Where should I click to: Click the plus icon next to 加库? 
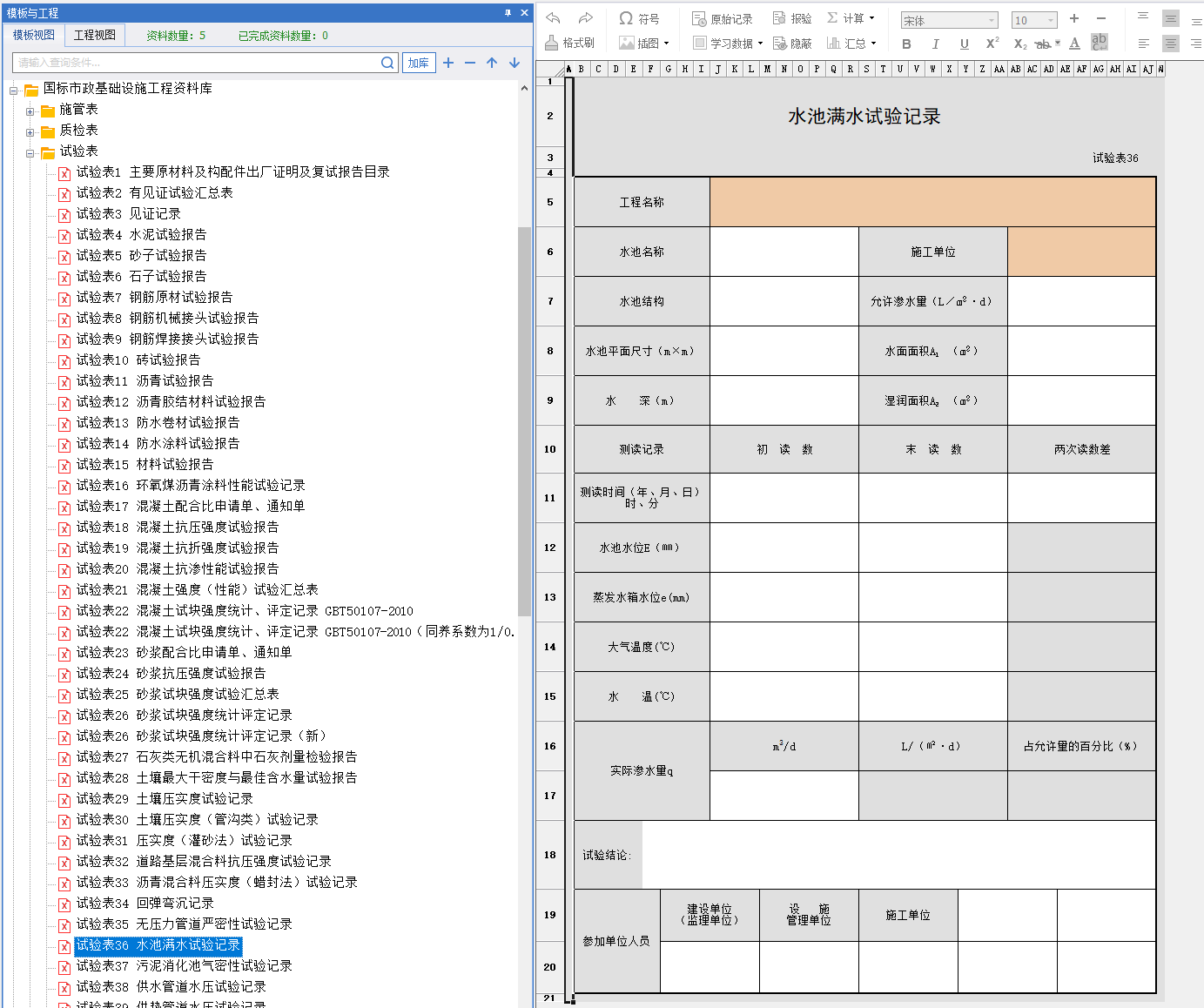tap(448, 63)
